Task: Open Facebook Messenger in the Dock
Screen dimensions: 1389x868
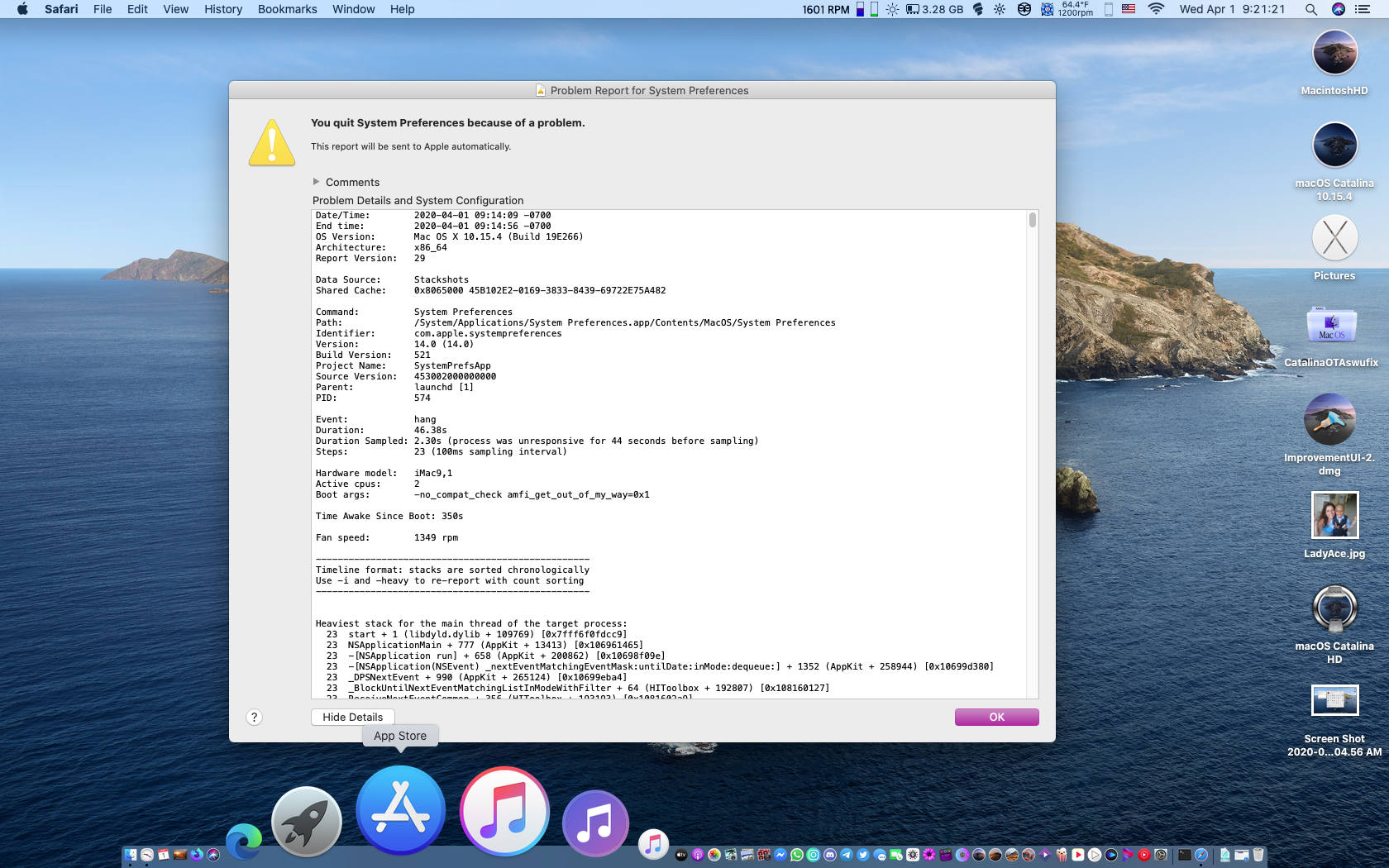Action: tap(780, 855)
